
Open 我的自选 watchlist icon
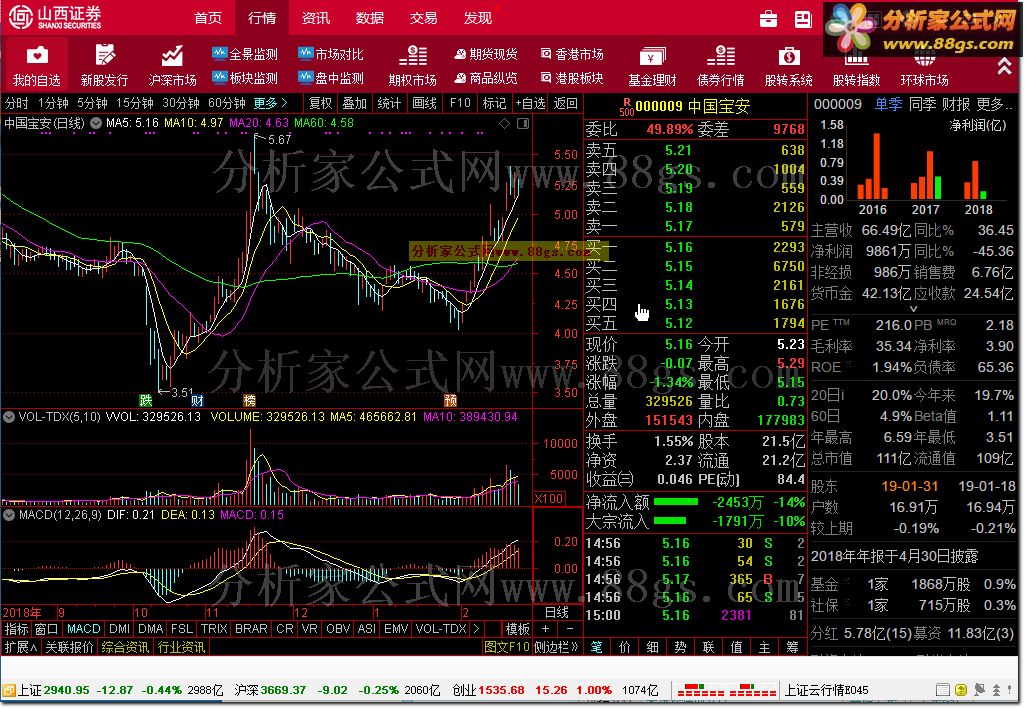tap(37, 66)
